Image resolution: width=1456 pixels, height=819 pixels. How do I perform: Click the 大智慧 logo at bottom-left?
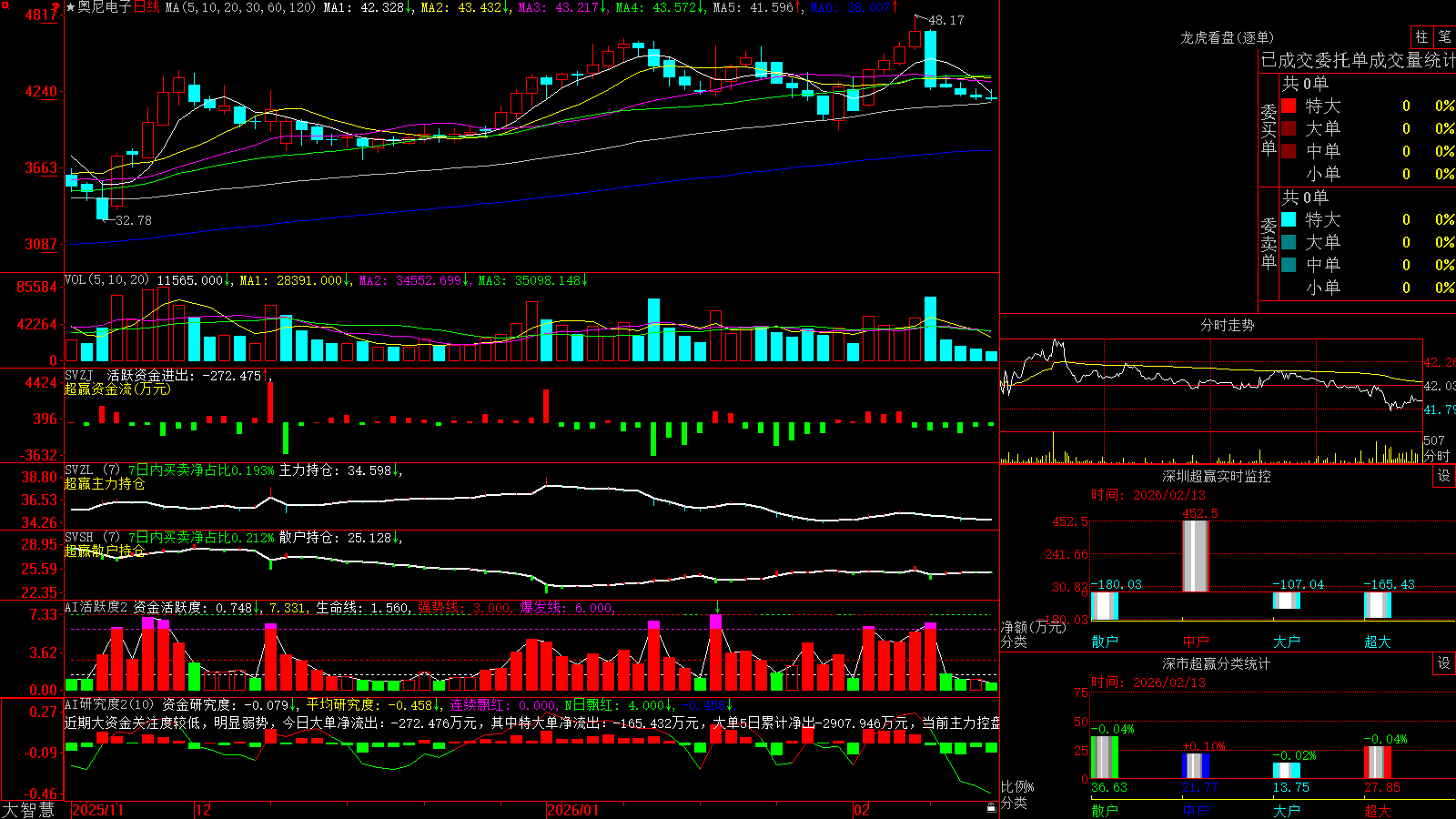(x=28, y=810)
